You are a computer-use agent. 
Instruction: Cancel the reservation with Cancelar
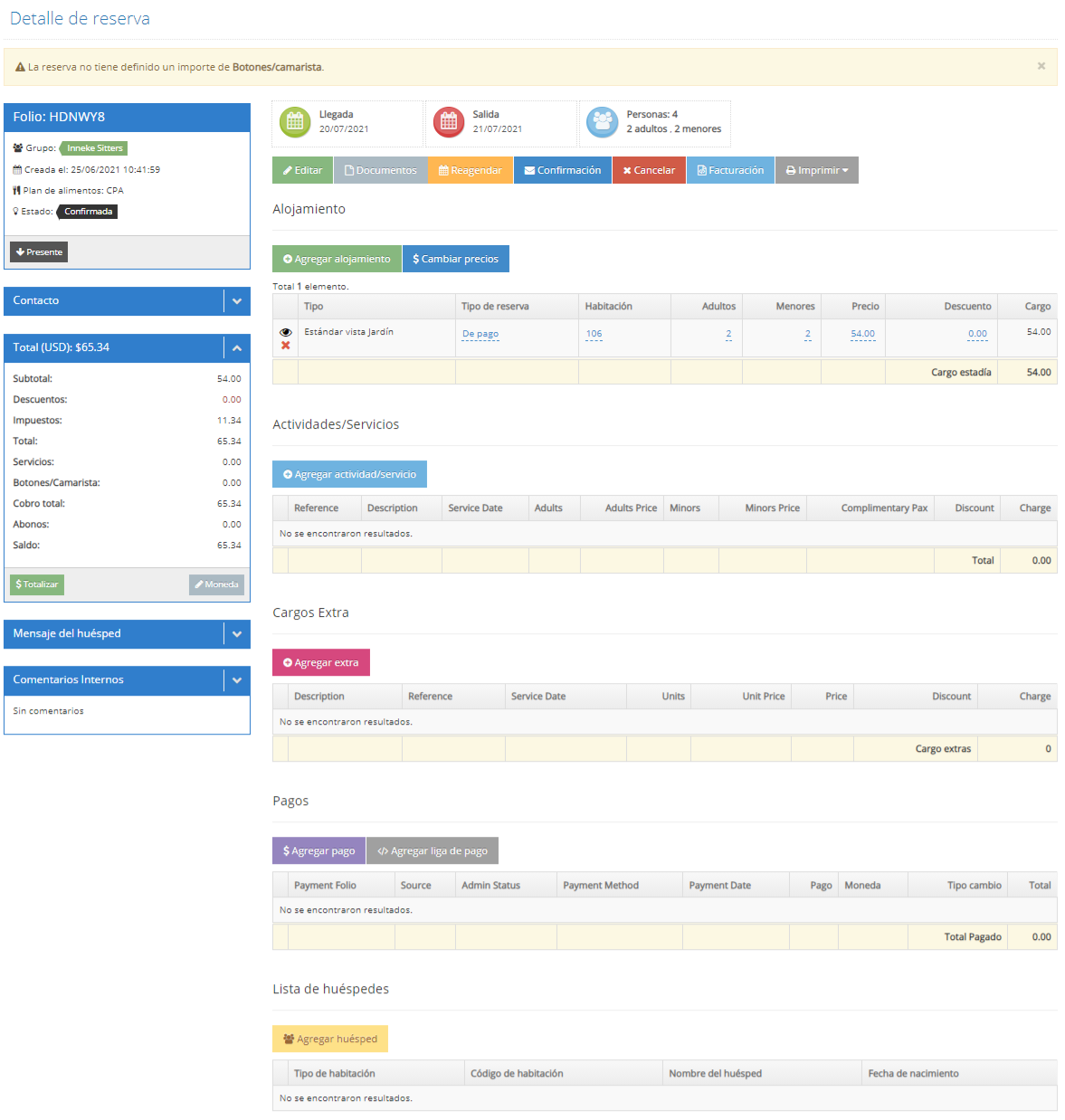tap(649, 170)
